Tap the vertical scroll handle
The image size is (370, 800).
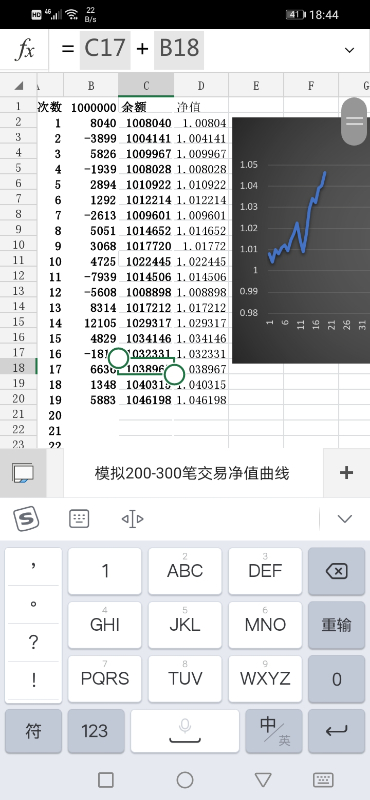[354, 121]
